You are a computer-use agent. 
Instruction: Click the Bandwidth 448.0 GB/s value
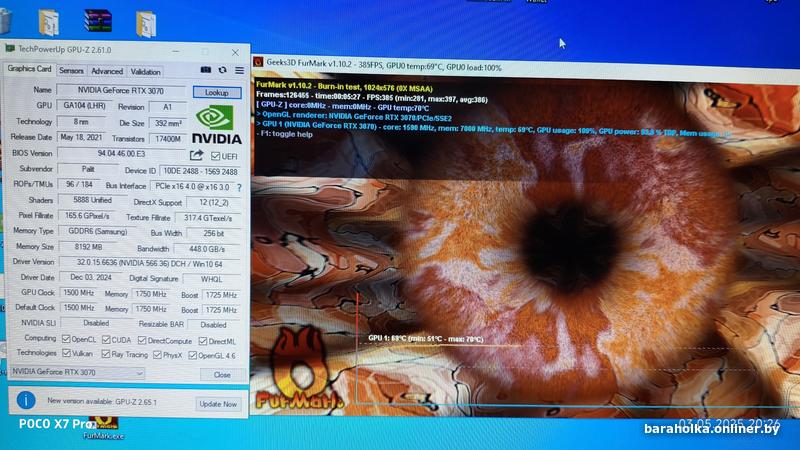[207, 249]
